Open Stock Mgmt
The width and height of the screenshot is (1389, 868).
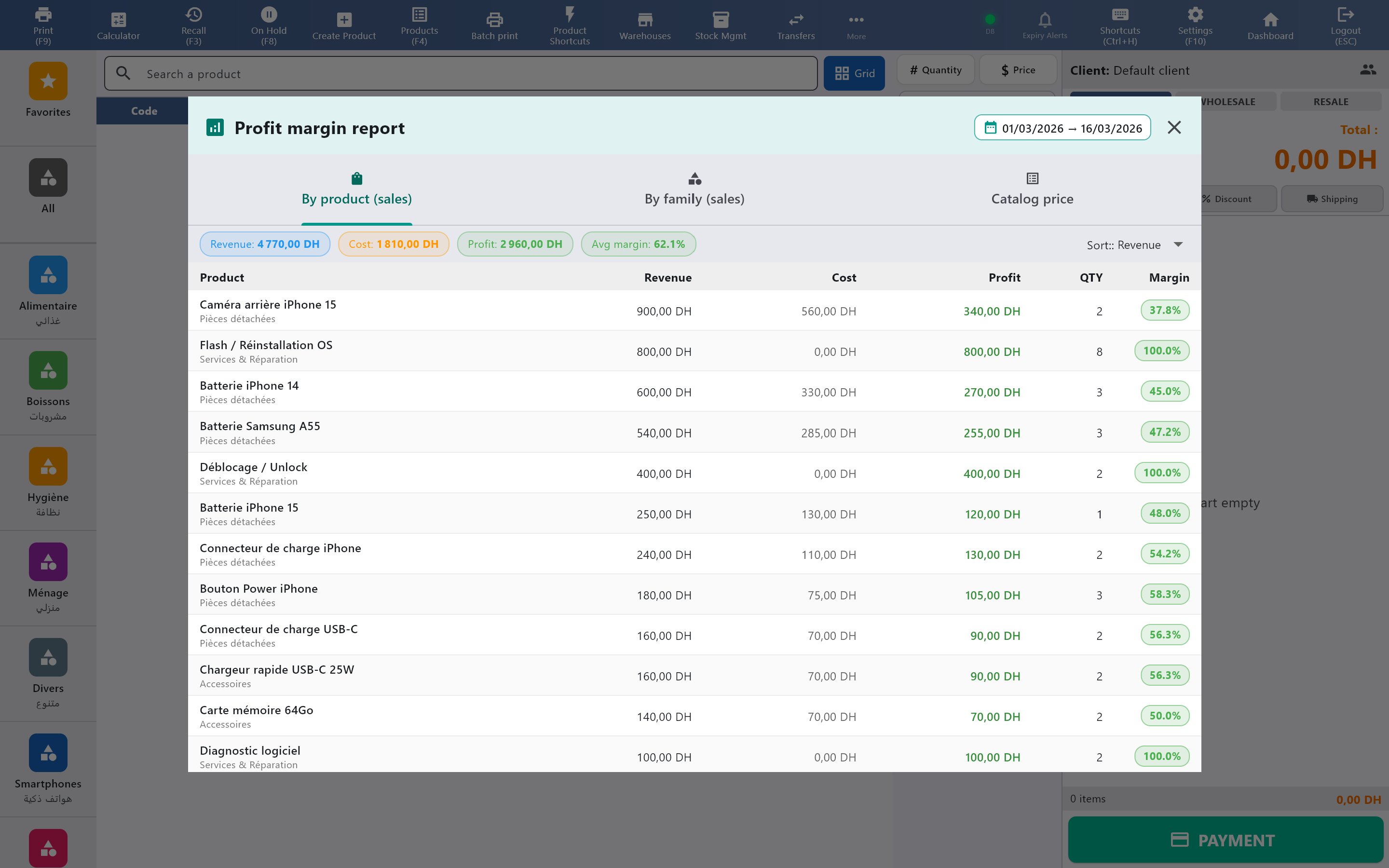pos(721,25)
